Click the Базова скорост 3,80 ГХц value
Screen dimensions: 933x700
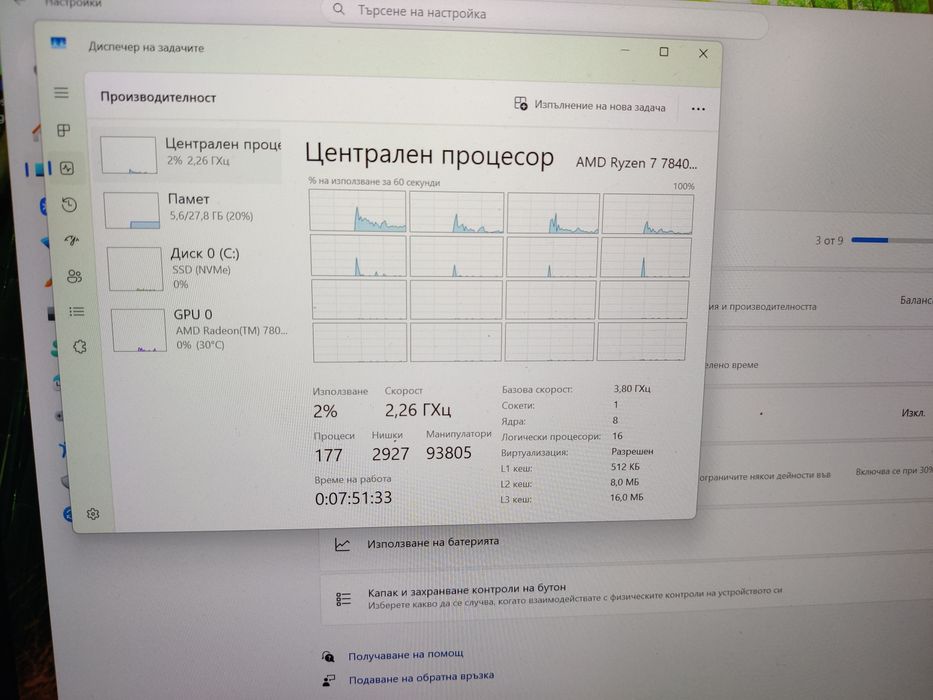coord(632,389)
